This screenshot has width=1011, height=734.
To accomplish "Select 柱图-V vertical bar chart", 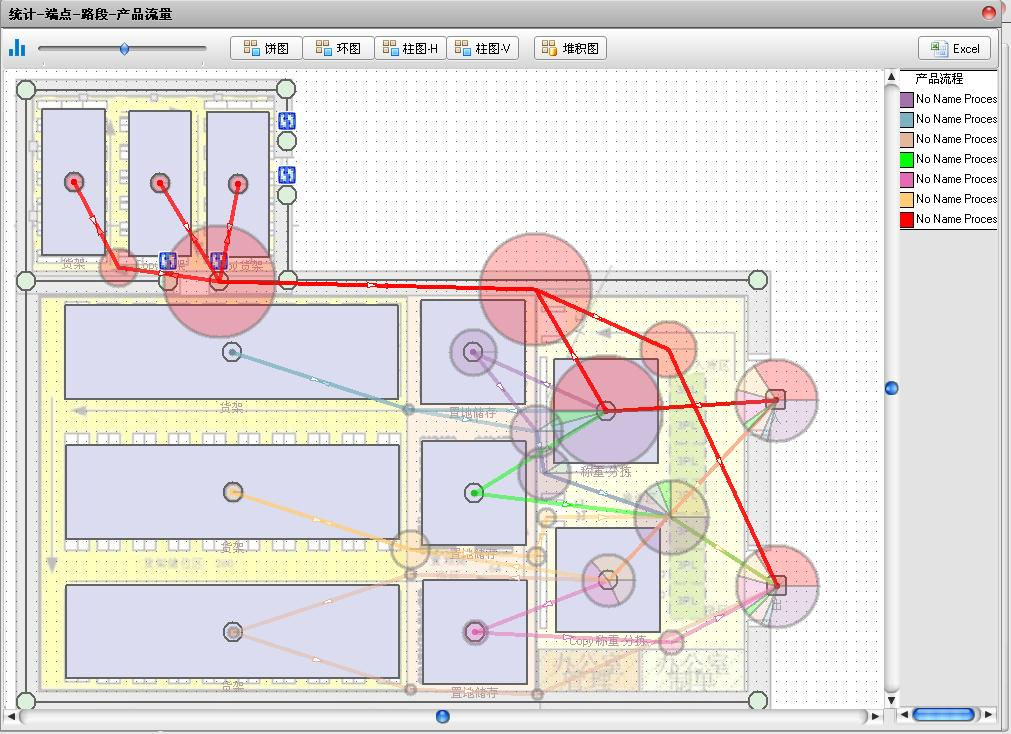I will pos(482,48).
